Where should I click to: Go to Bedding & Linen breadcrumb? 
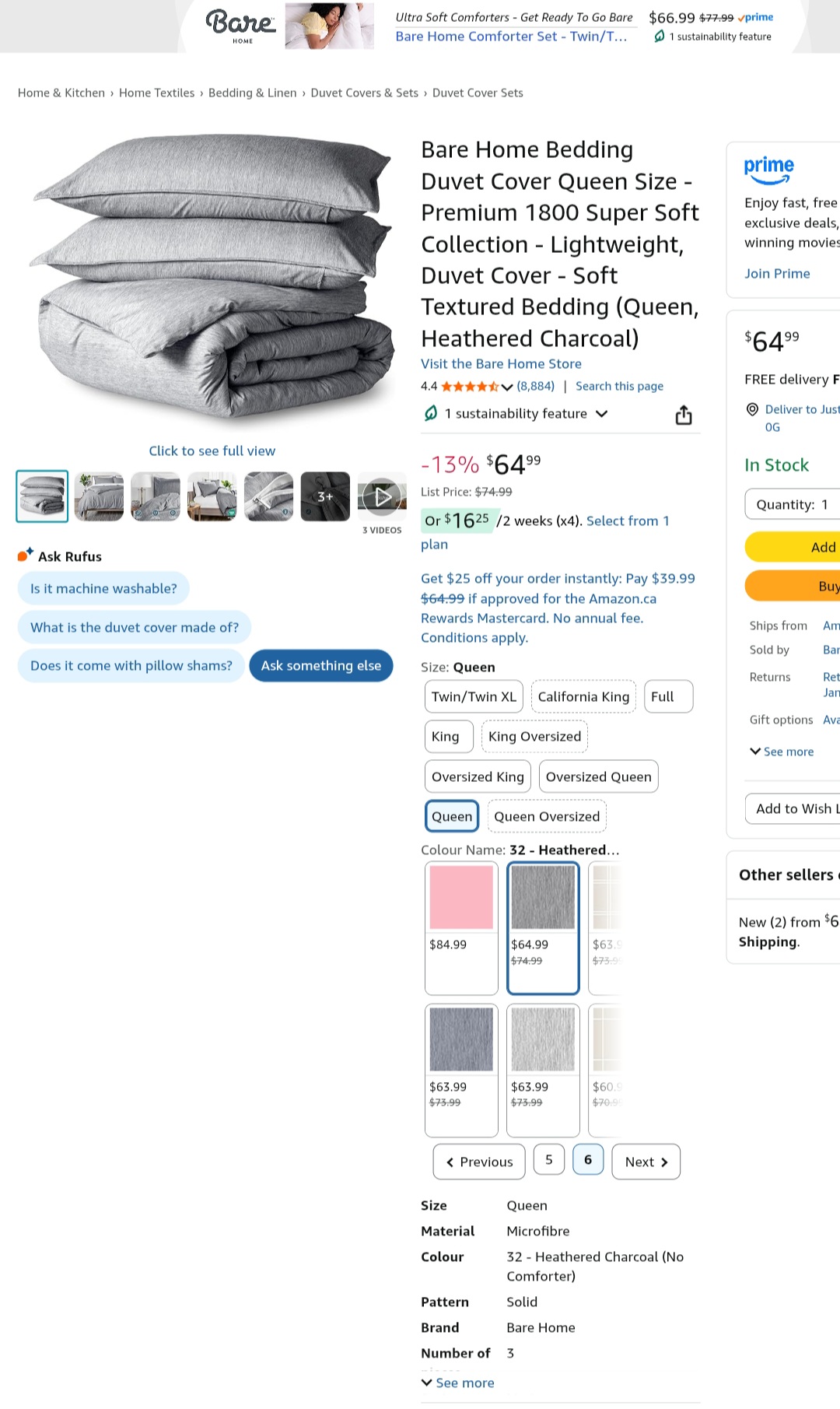coord(252,93)
